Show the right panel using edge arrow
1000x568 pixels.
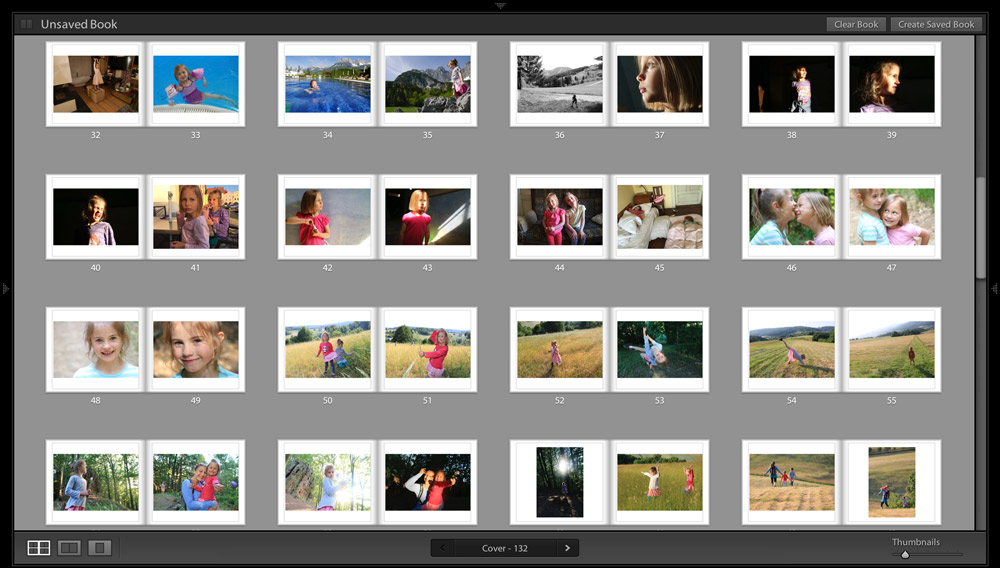994,289
